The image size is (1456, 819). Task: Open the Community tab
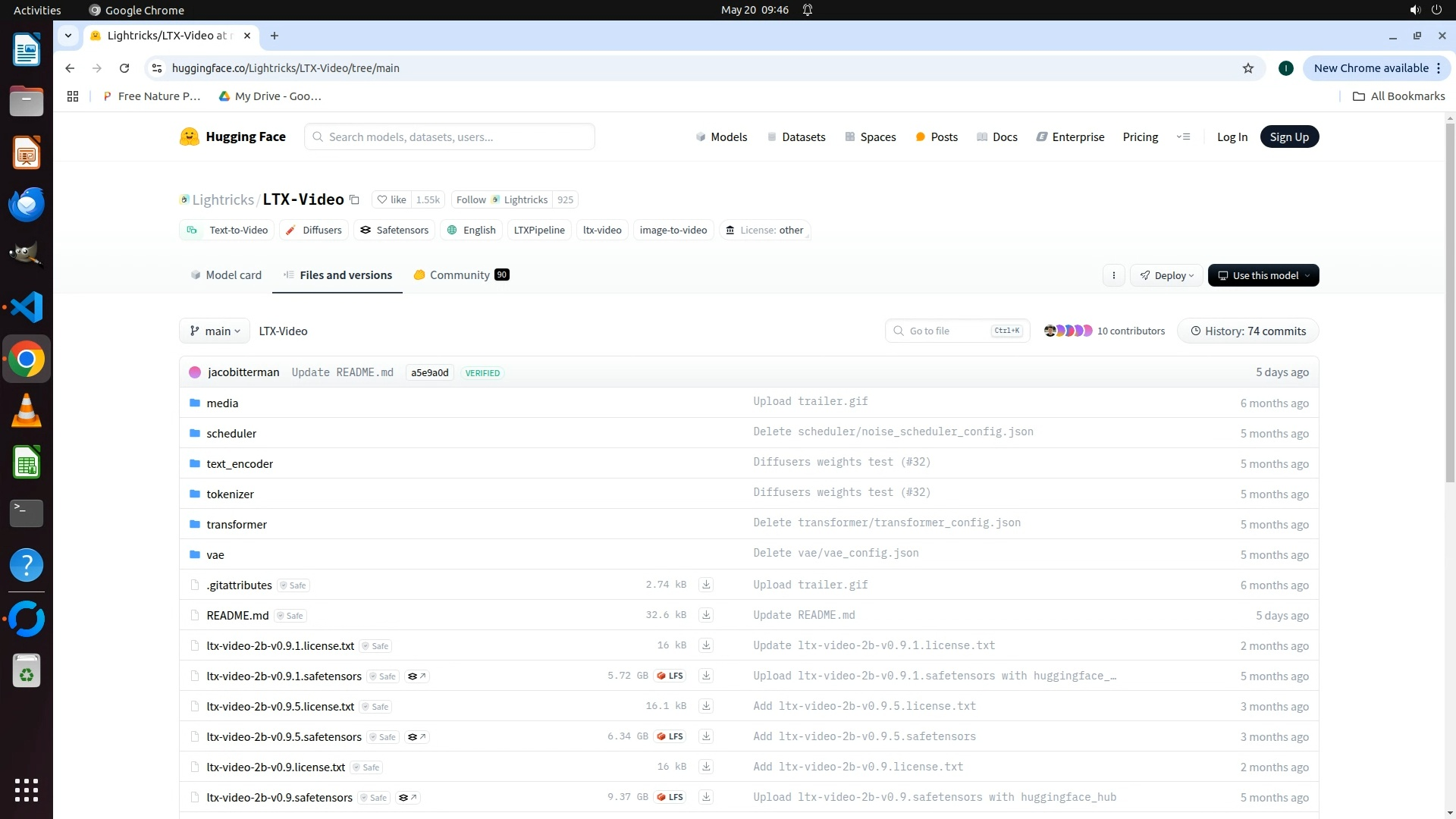(x=460, y=275)
